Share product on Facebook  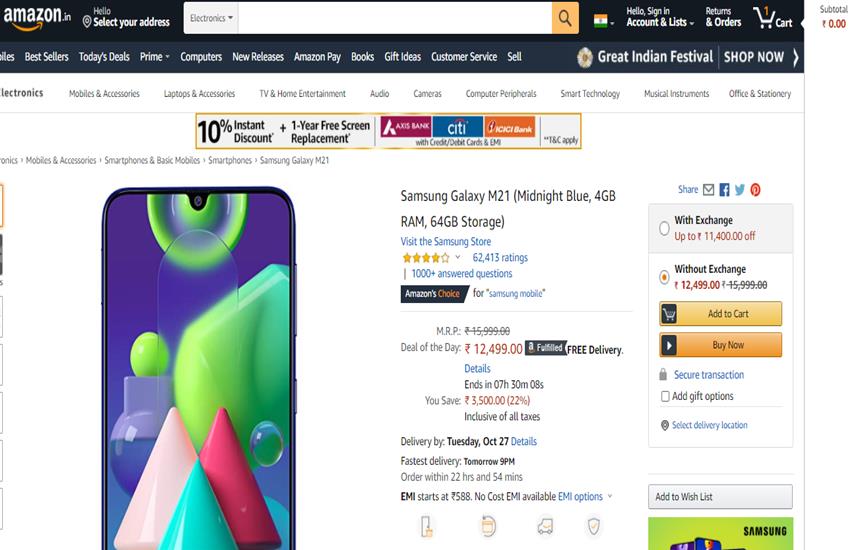(724, 189)
